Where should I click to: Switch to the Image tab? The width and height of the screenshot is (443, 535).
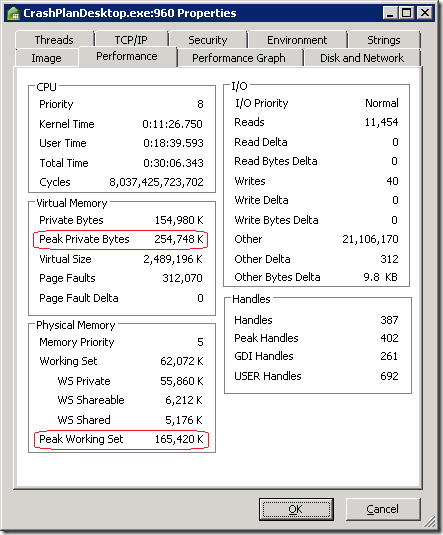click(x=46, y=58)
